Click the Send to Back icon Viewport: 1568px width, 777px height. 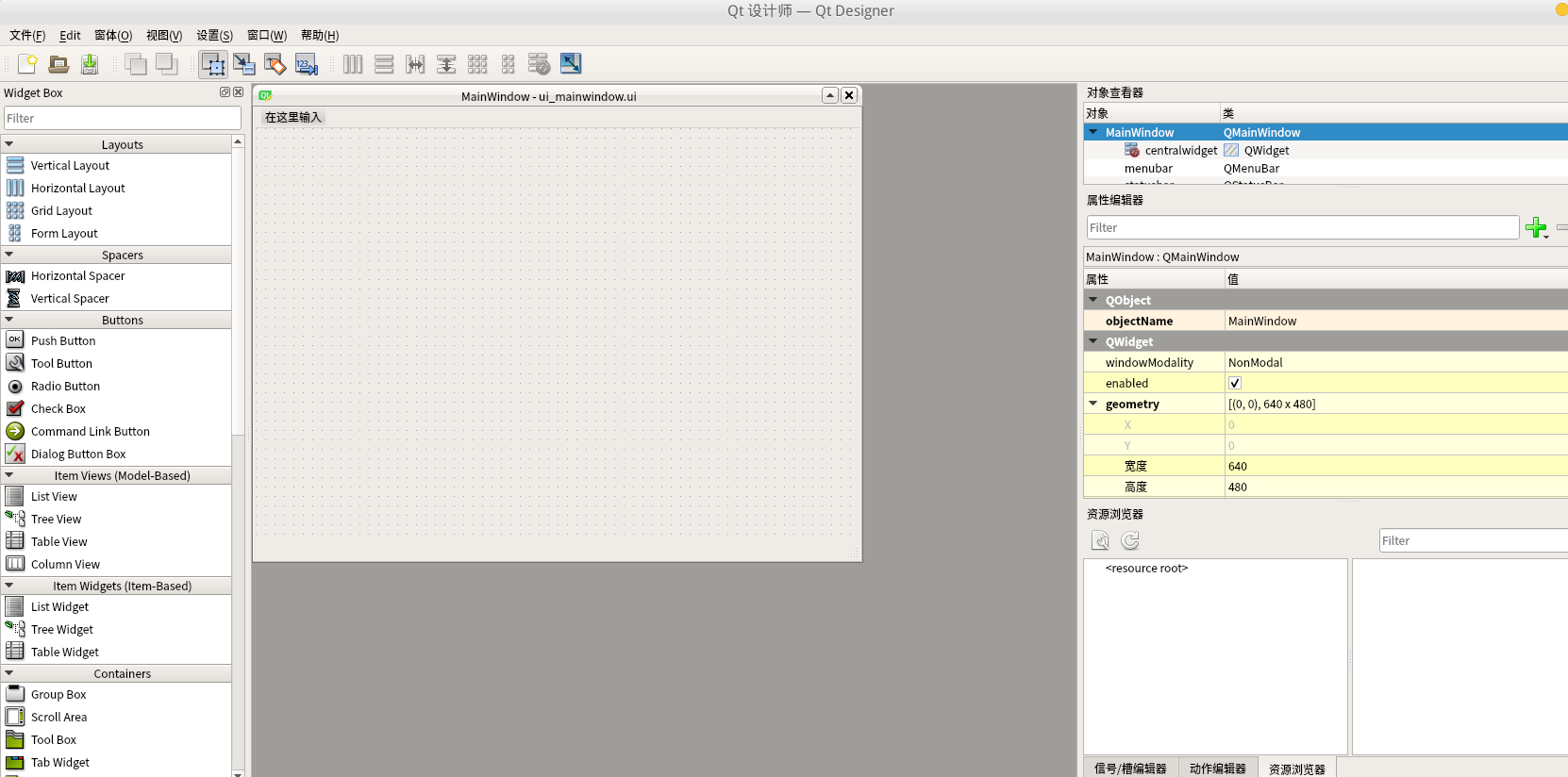[136, 64]
